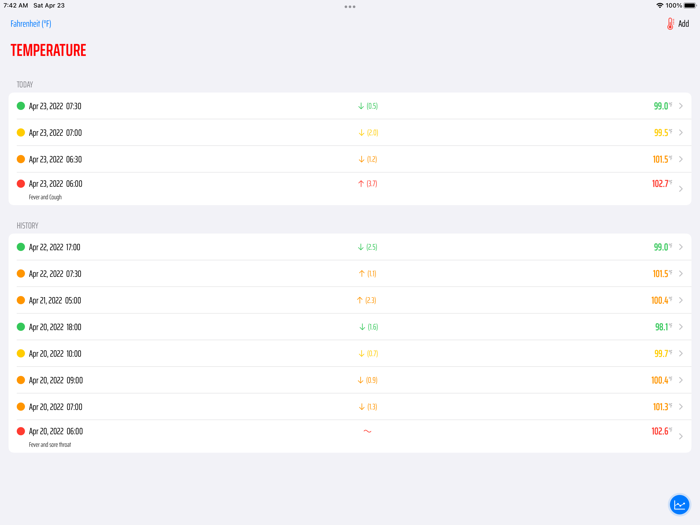The width and height of the screenshot is (700, 525).
Task: Click the yellow dot for Apr 20 10:00
Action: click(x=21, y=354)
